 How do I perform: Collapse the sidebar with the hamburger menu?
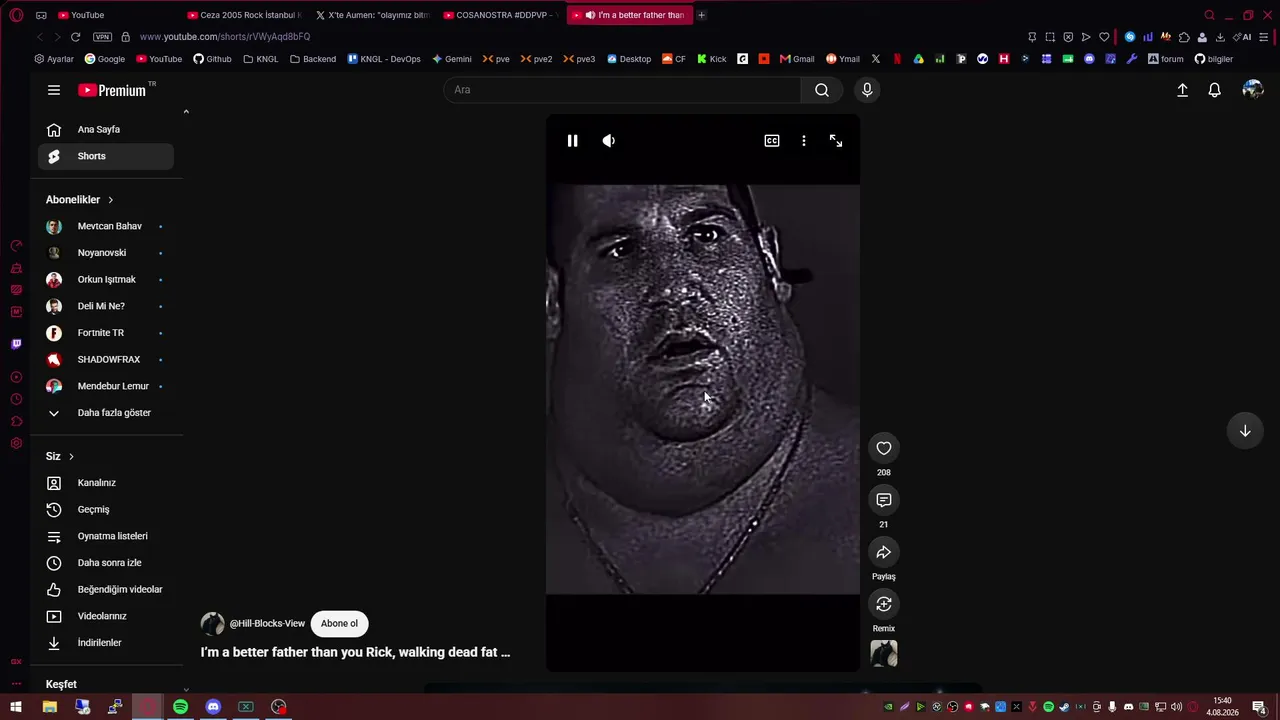click(x=54, y=90)
